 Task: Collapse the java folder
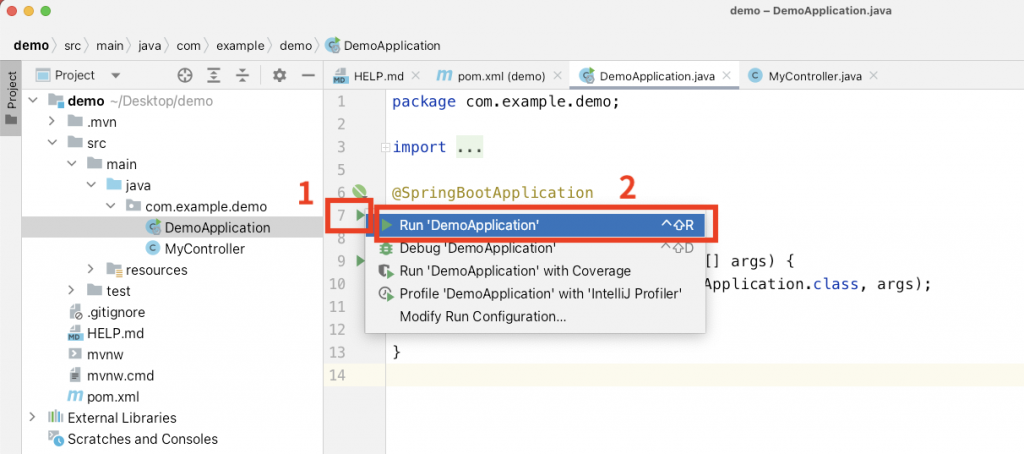[91, 186]
